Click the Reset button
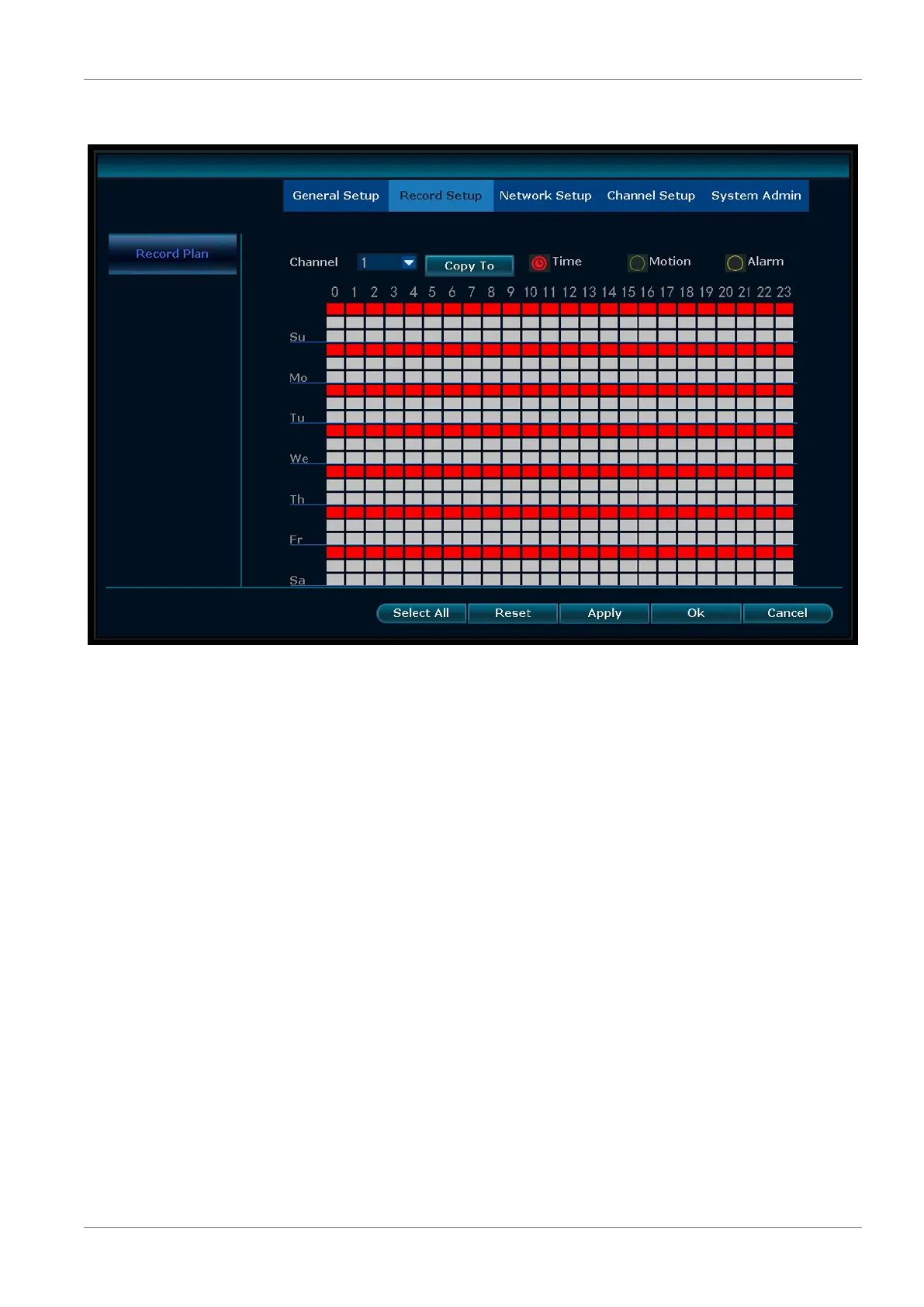The height and width of the screenshot is (1307, 924). coord(513,613)
